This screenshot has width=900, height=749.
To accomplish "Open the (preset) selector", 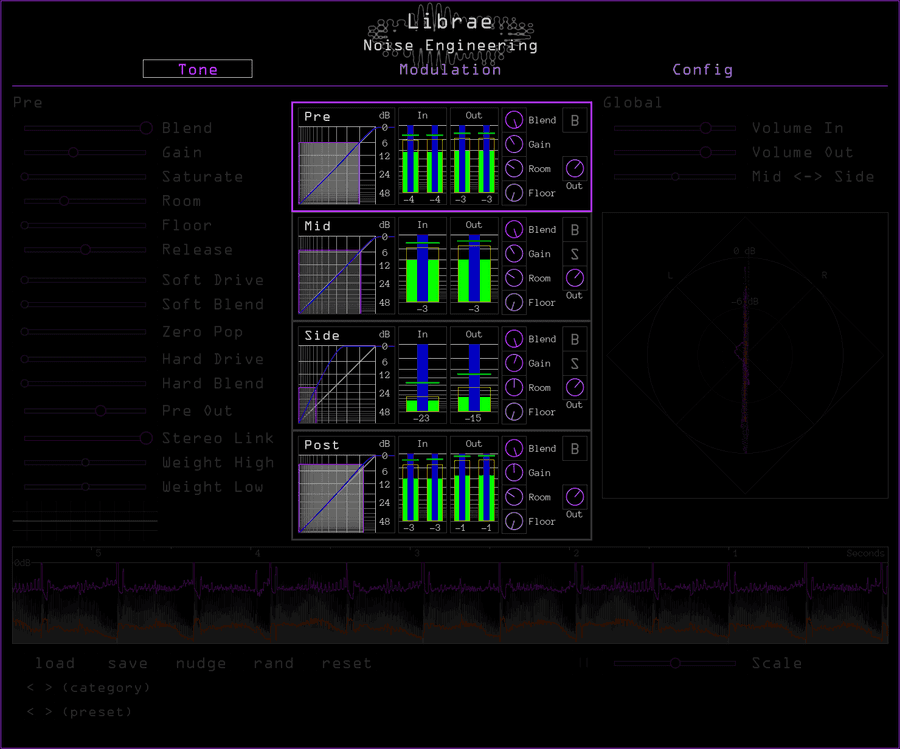I will [97, 712].
